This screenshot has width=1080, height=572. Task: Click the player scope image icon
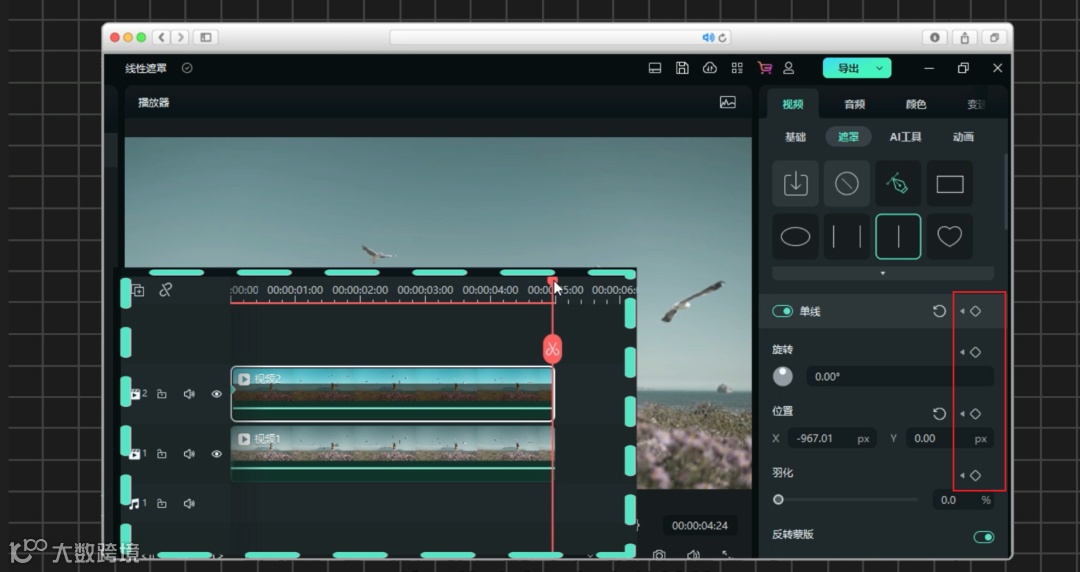pos(727,102)
